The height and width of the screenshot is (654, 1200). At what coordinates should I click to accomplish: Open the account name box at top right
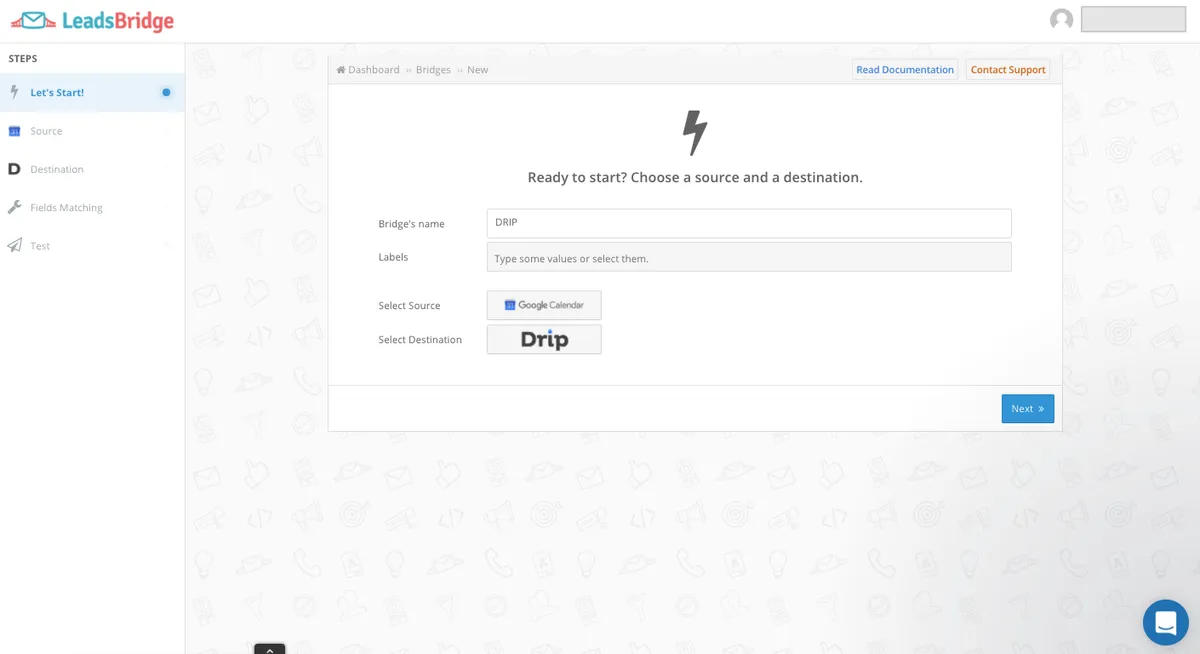tap(1133, 19)
